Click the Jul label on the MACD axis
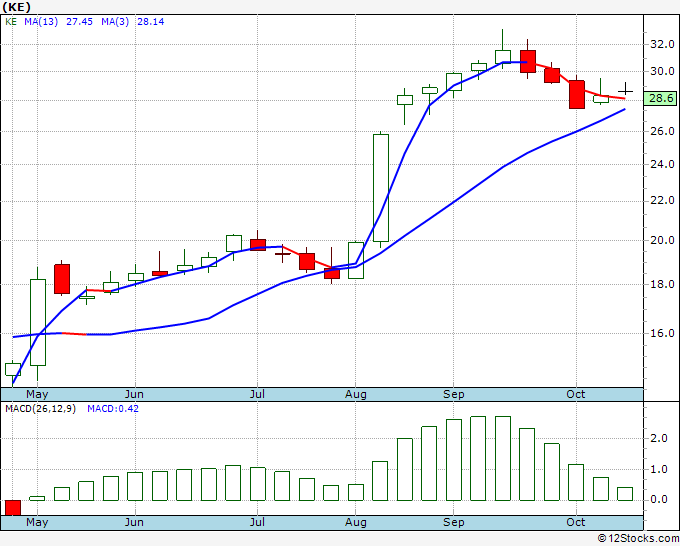This screenshot has width=680, height=546. pos(257,522)
